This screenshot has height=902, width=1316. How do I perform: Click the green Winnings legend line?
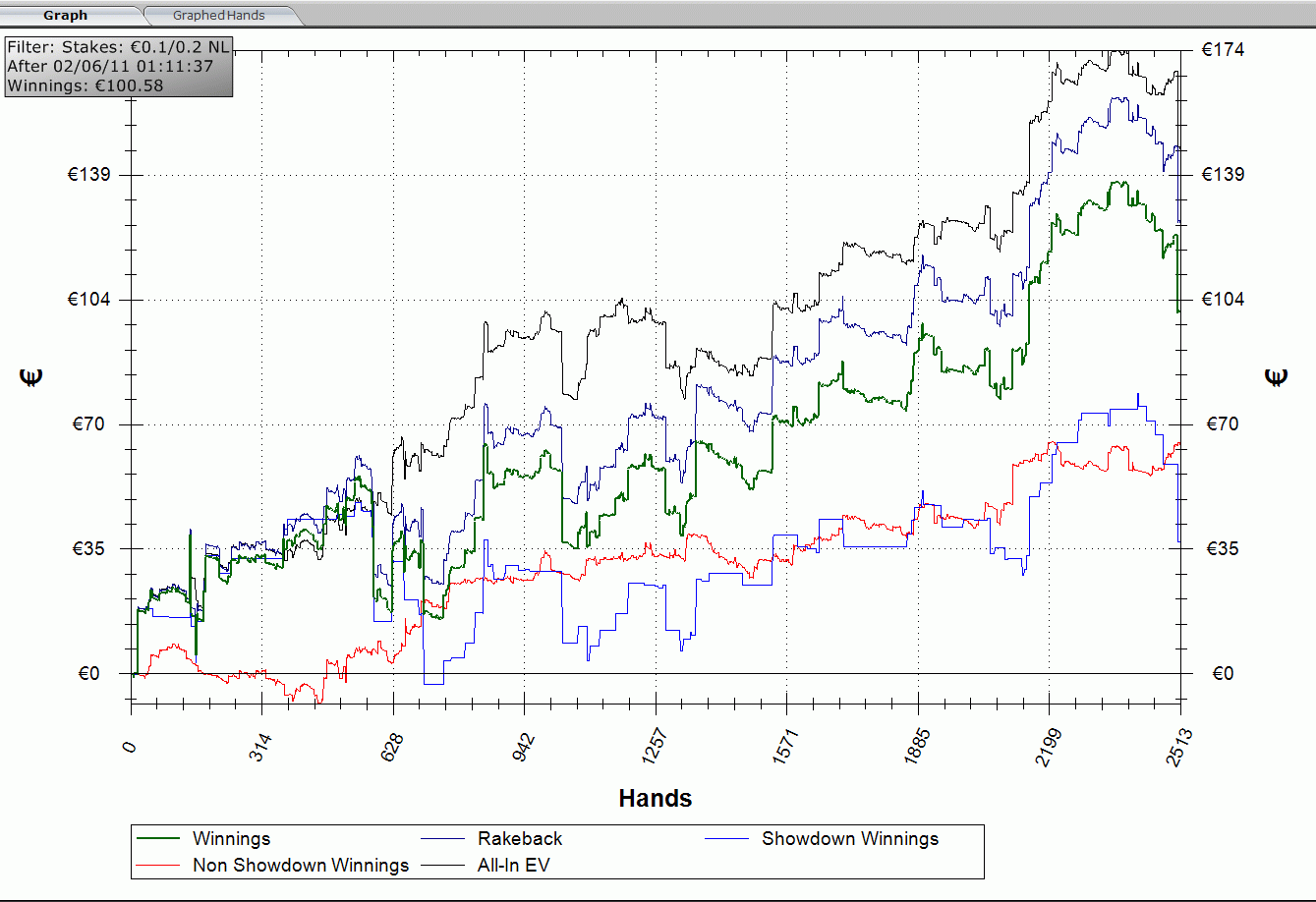tap(158, 838)
